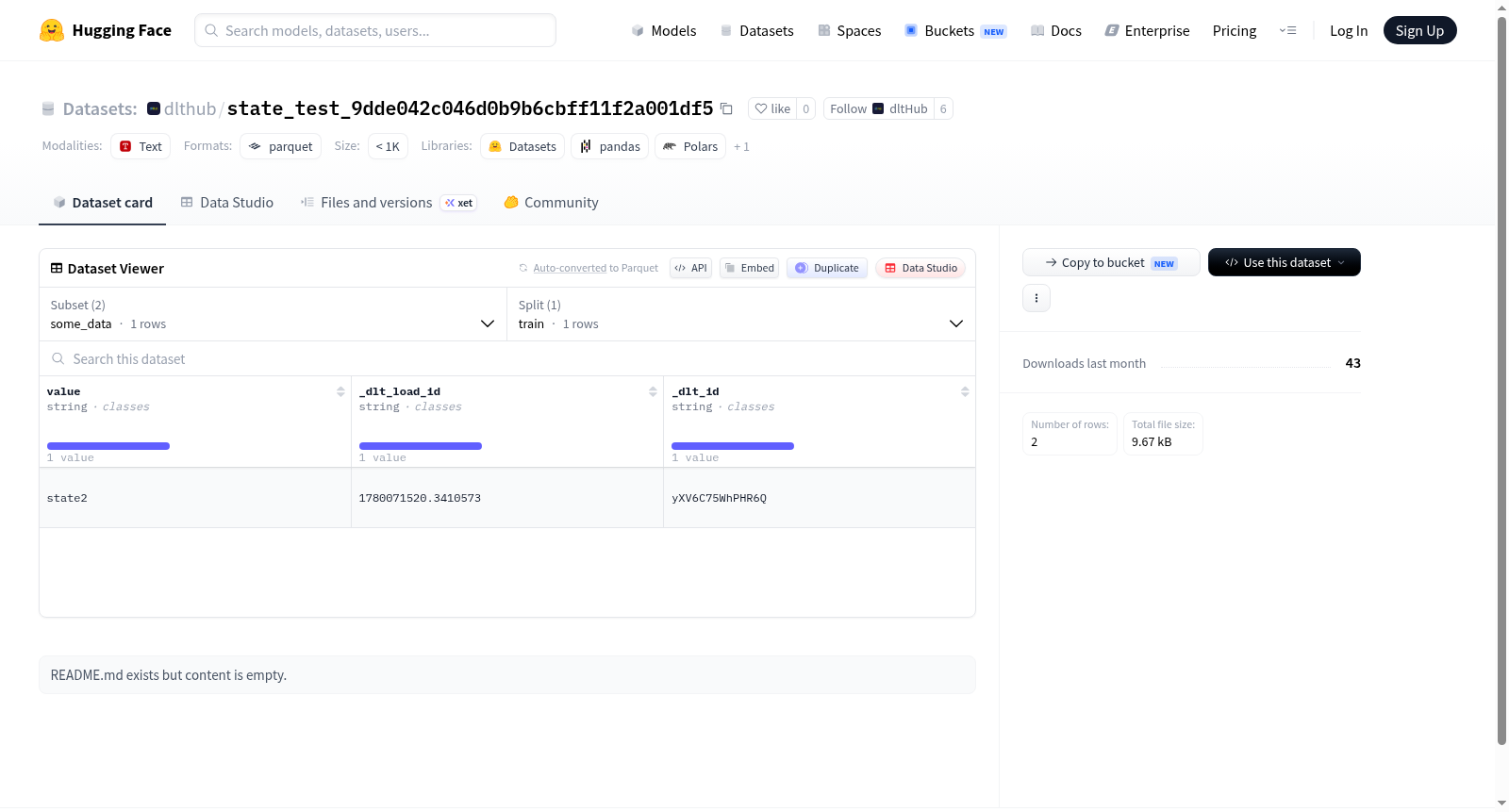Click the Duplicate button
This screenshot has width=1509, height=812.
click(827, 268)
